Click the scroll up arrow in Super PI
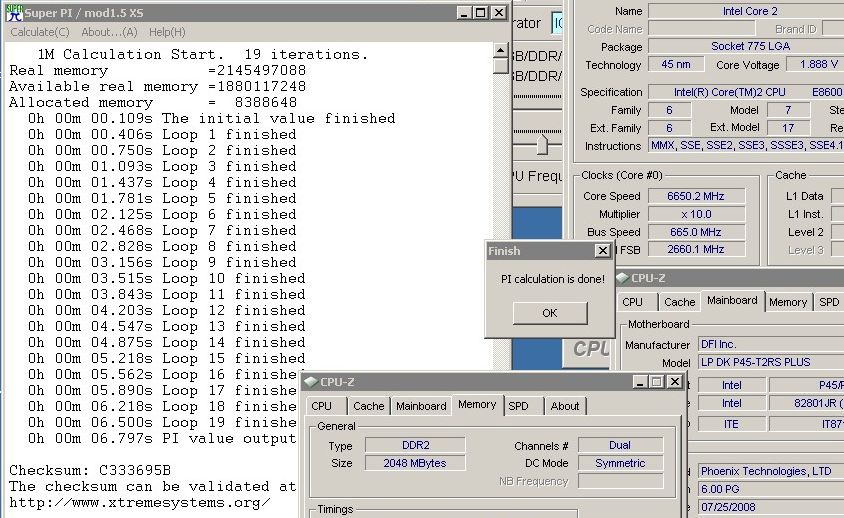Viewport: 844px width, 518px height. click(501, 48)
